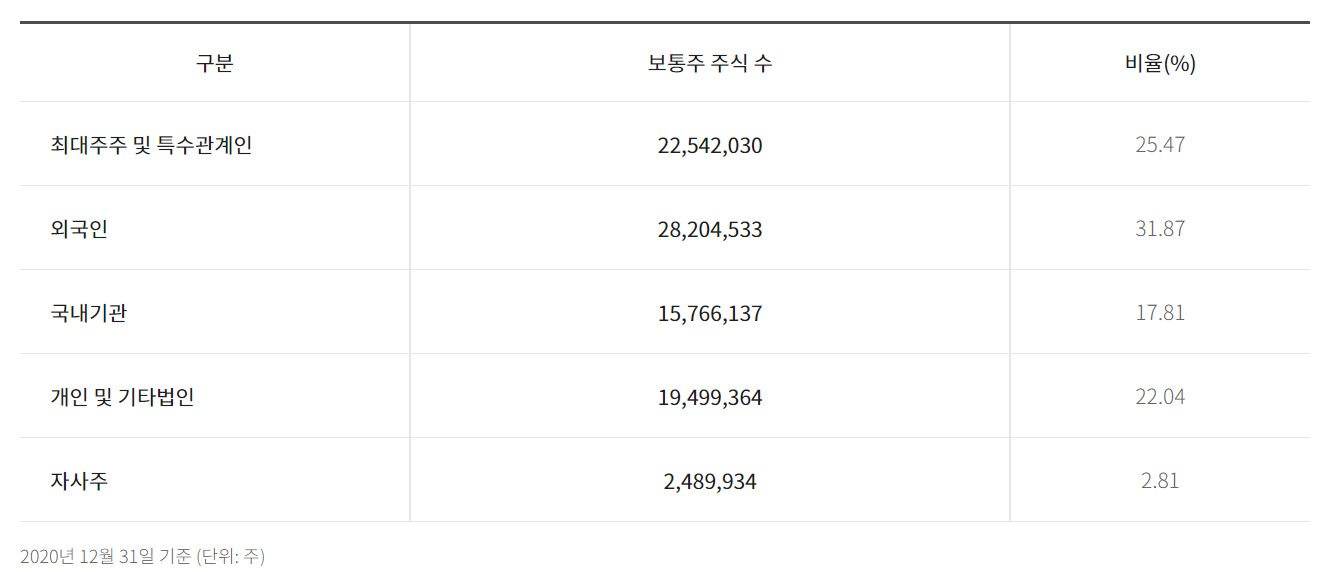Click the (단위: 주) unit note

coord(231,556)
